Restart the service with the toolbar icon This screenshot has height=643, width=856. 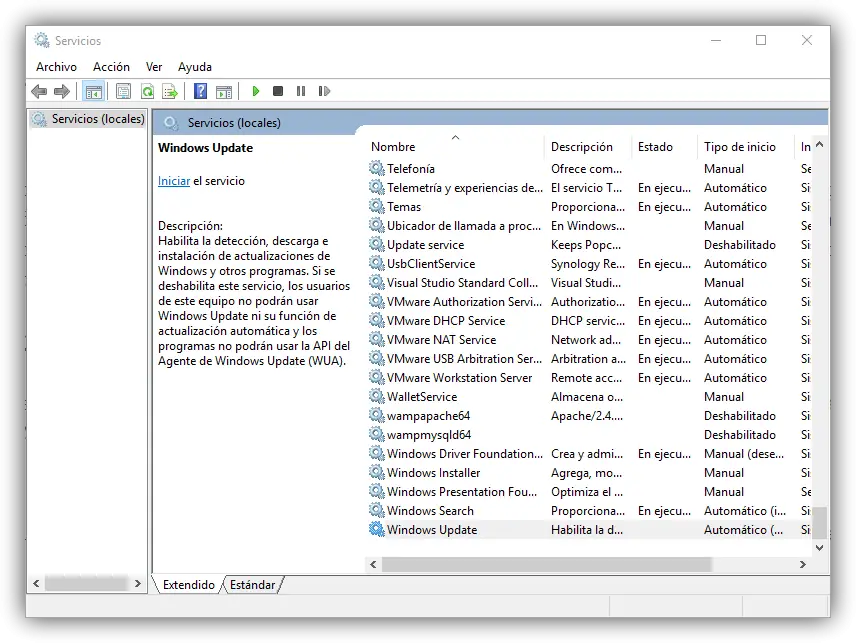324,91
